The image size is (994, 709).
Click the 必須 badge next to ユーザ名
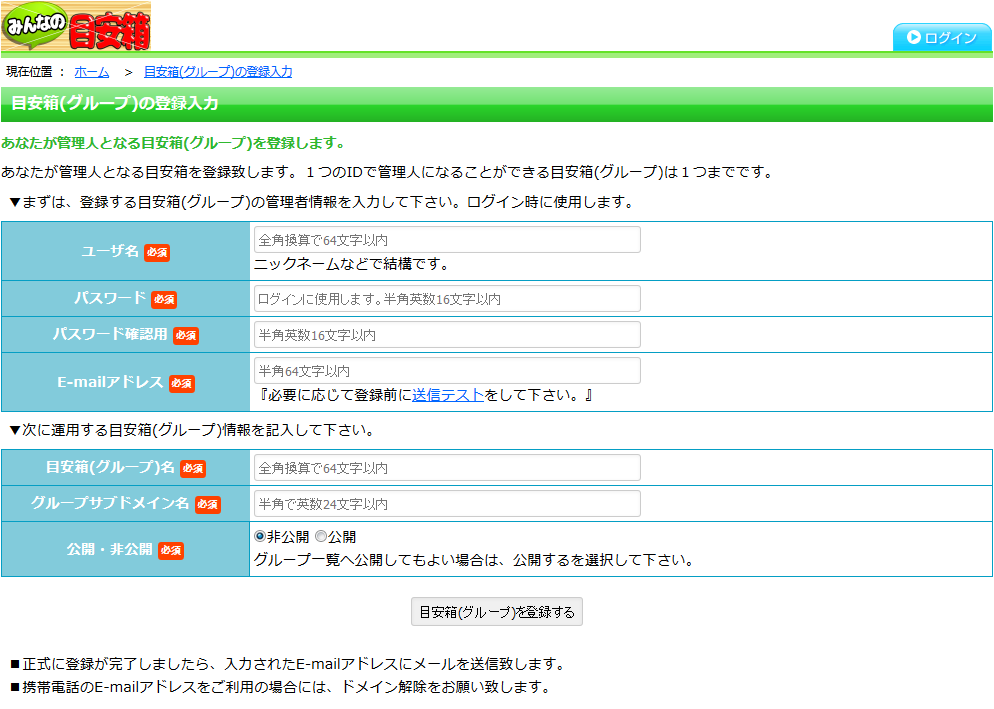(157, 253)
